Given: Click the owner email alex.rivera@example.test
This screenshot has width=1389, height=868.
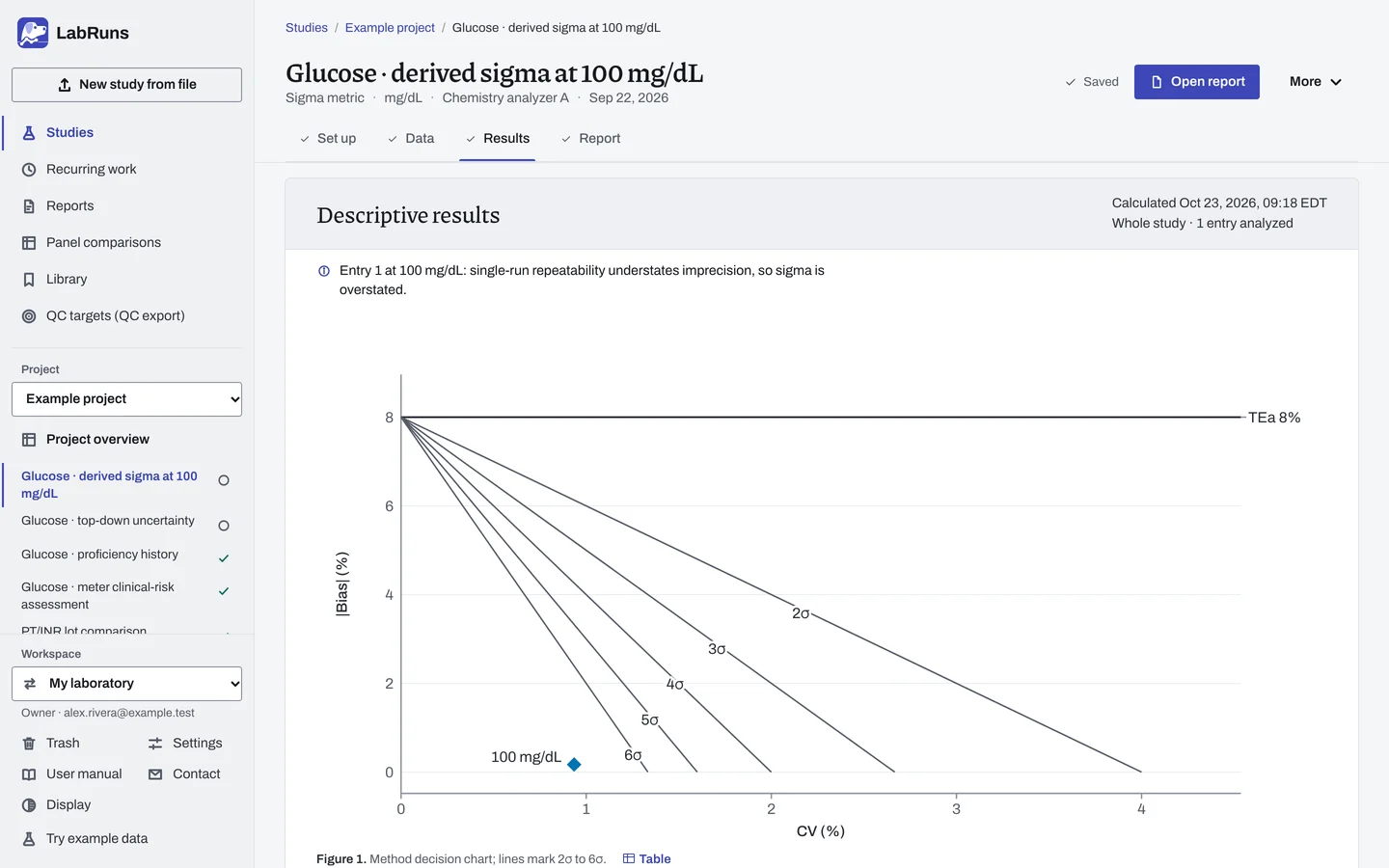Looking at the screenshot, I should pos(129,713).
